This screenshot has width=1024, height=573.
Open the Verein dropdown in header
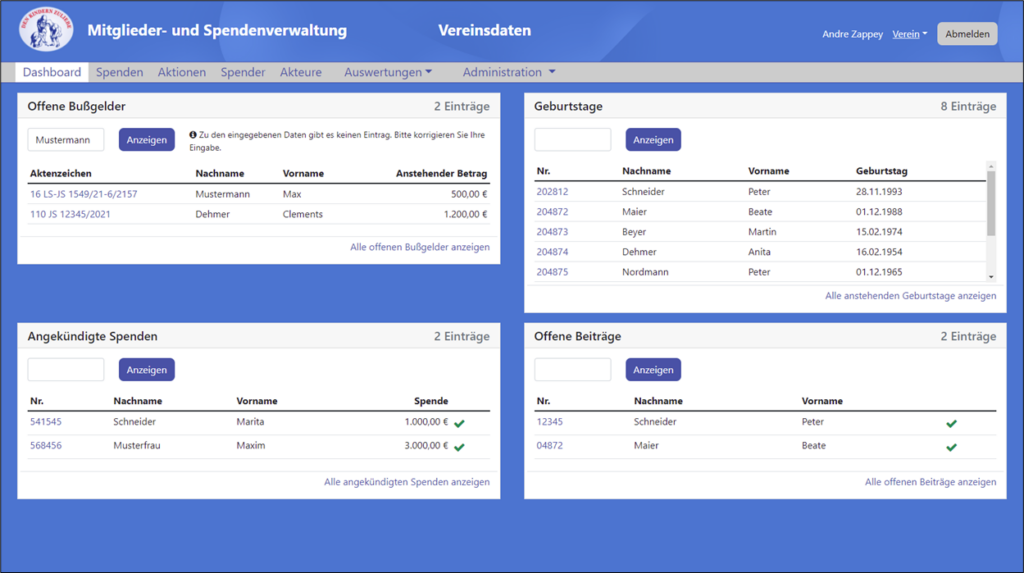click(x=910, y=34)
